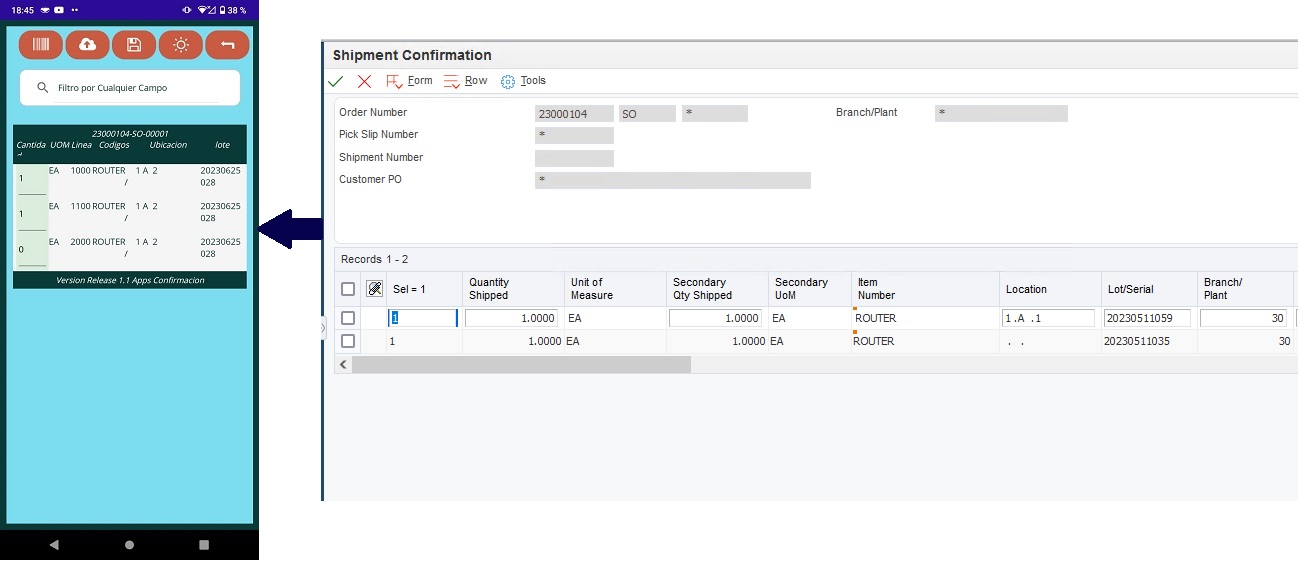This screenshot has width=1301, height=561.
Task: Tap the return arrow button
Action: click(227, 45)
